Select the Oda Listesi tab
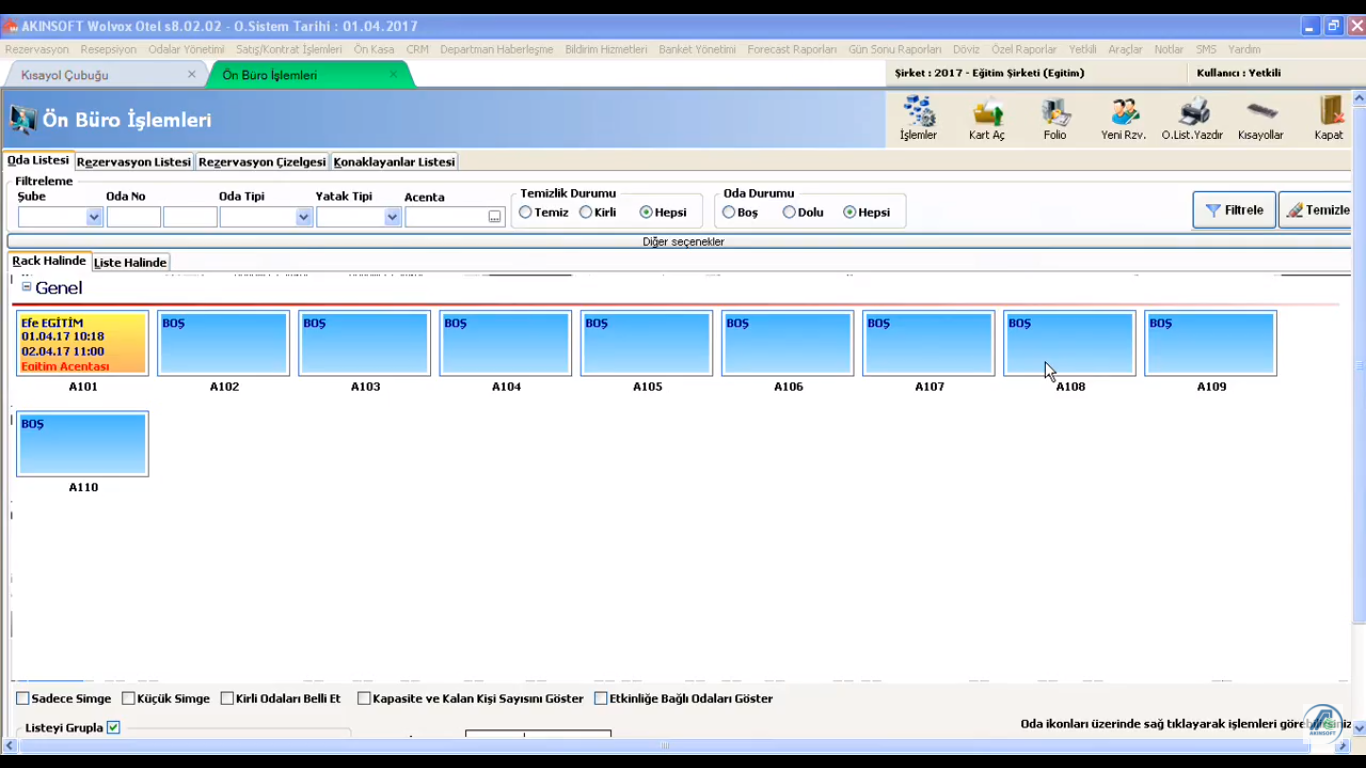Image resolution: width=1366 pixels, height=768 pixels. coord(38,160)
